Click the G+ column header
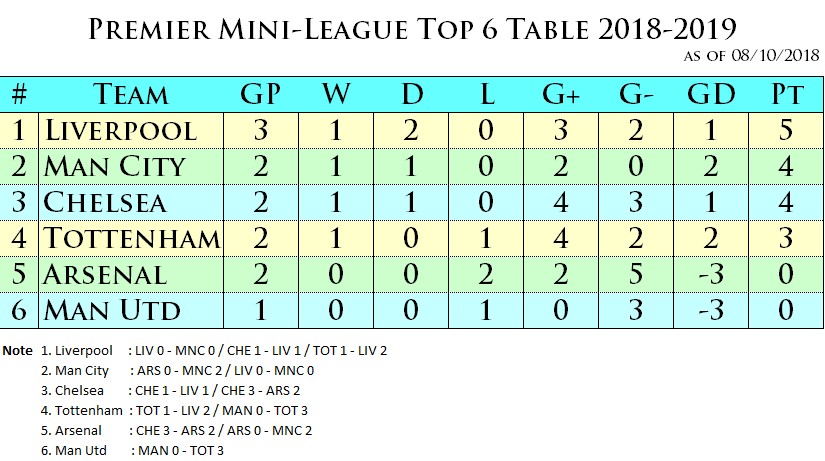 tap(562, 95)
